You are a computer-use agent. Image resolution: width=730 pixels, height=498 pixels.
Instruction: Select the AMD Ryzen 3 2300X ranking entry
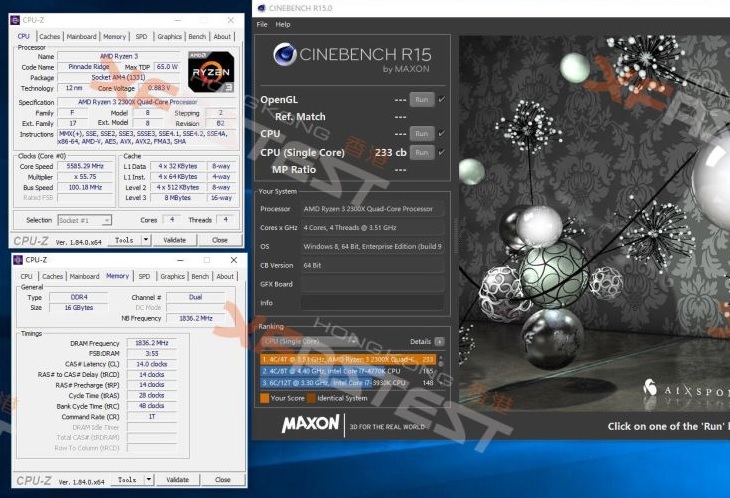(347, 359)
